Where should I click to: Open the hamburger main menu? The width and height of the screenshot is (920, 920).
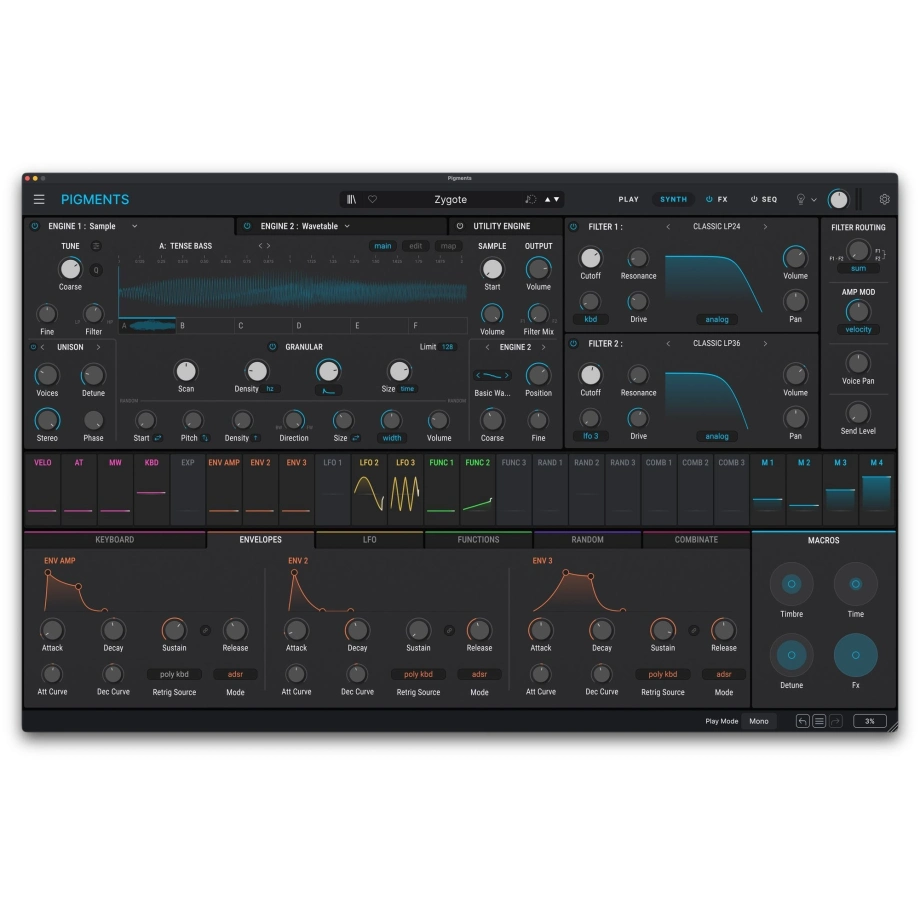coord(39,199)
